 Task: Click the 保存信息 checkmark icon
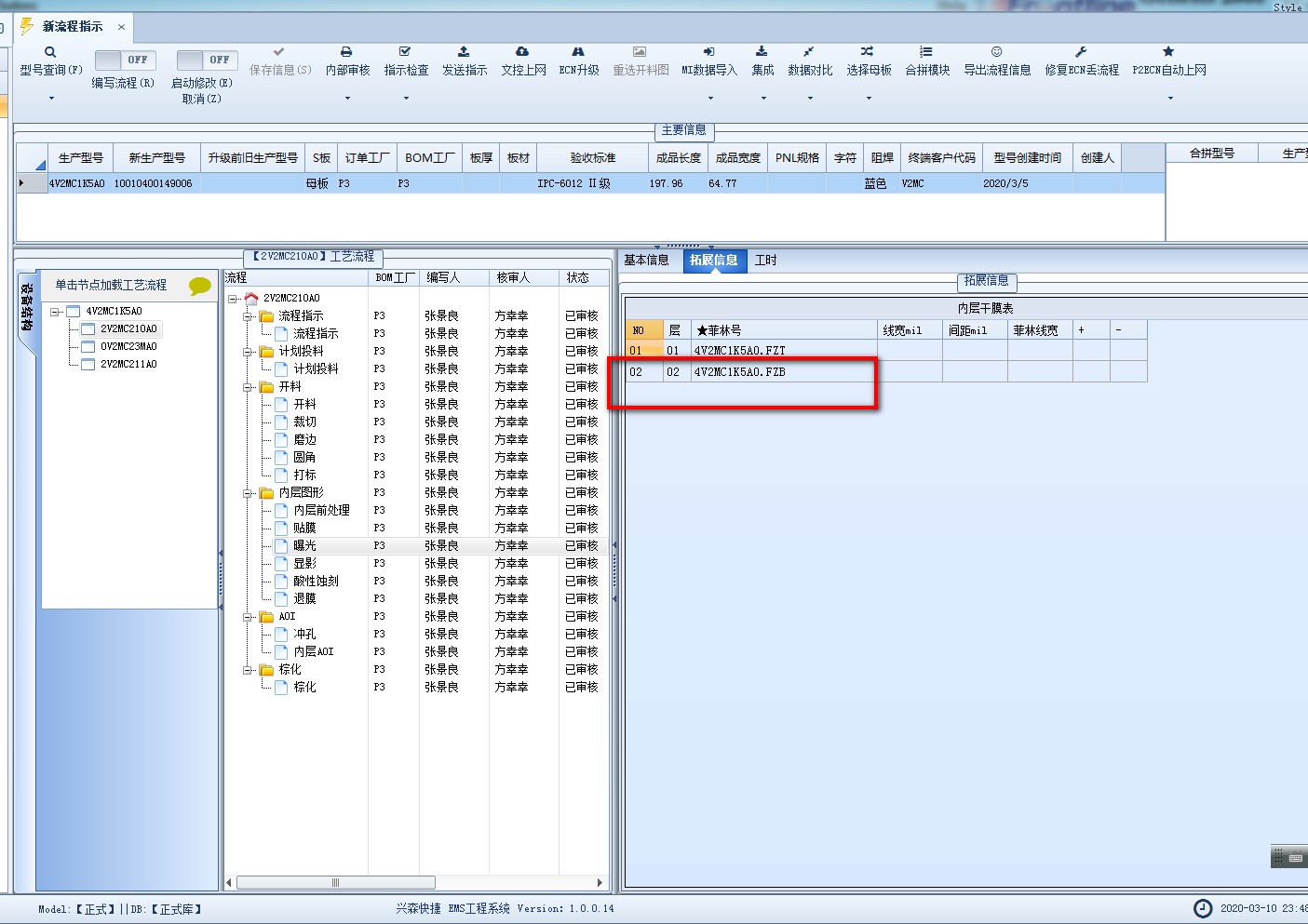(278, 52)
